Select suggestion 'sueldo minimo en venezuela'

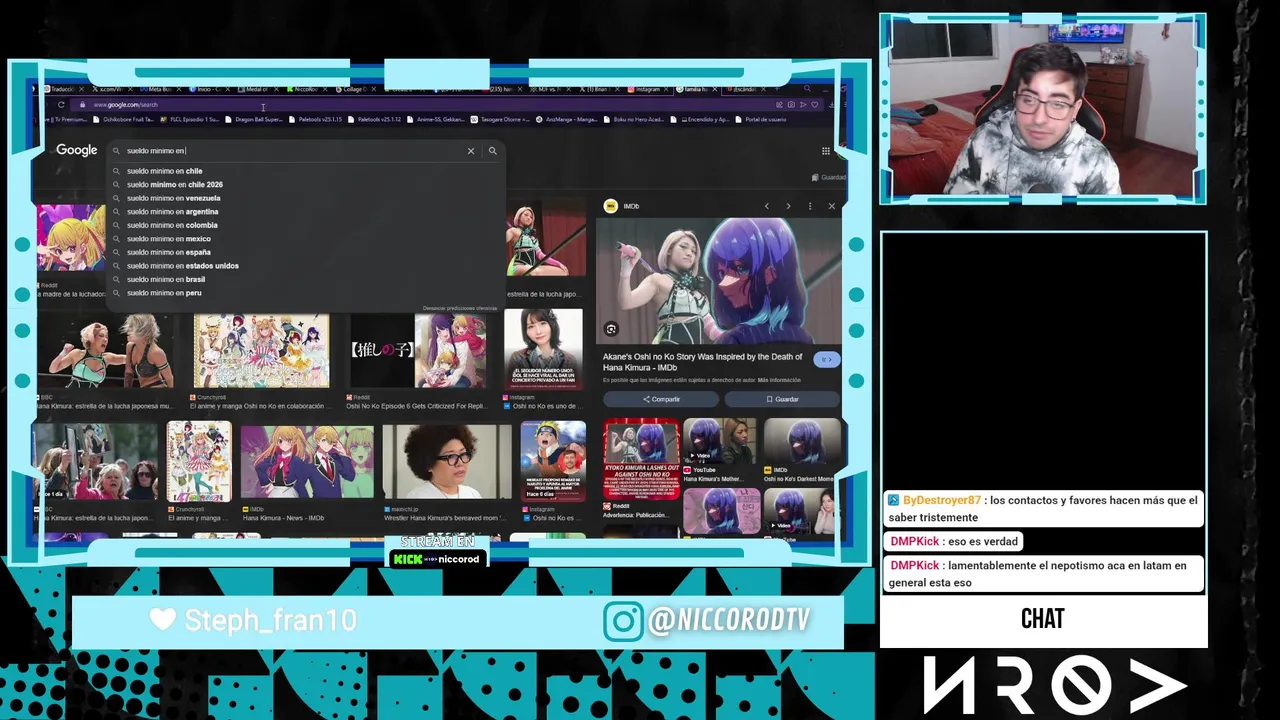[x=305, y=198]
